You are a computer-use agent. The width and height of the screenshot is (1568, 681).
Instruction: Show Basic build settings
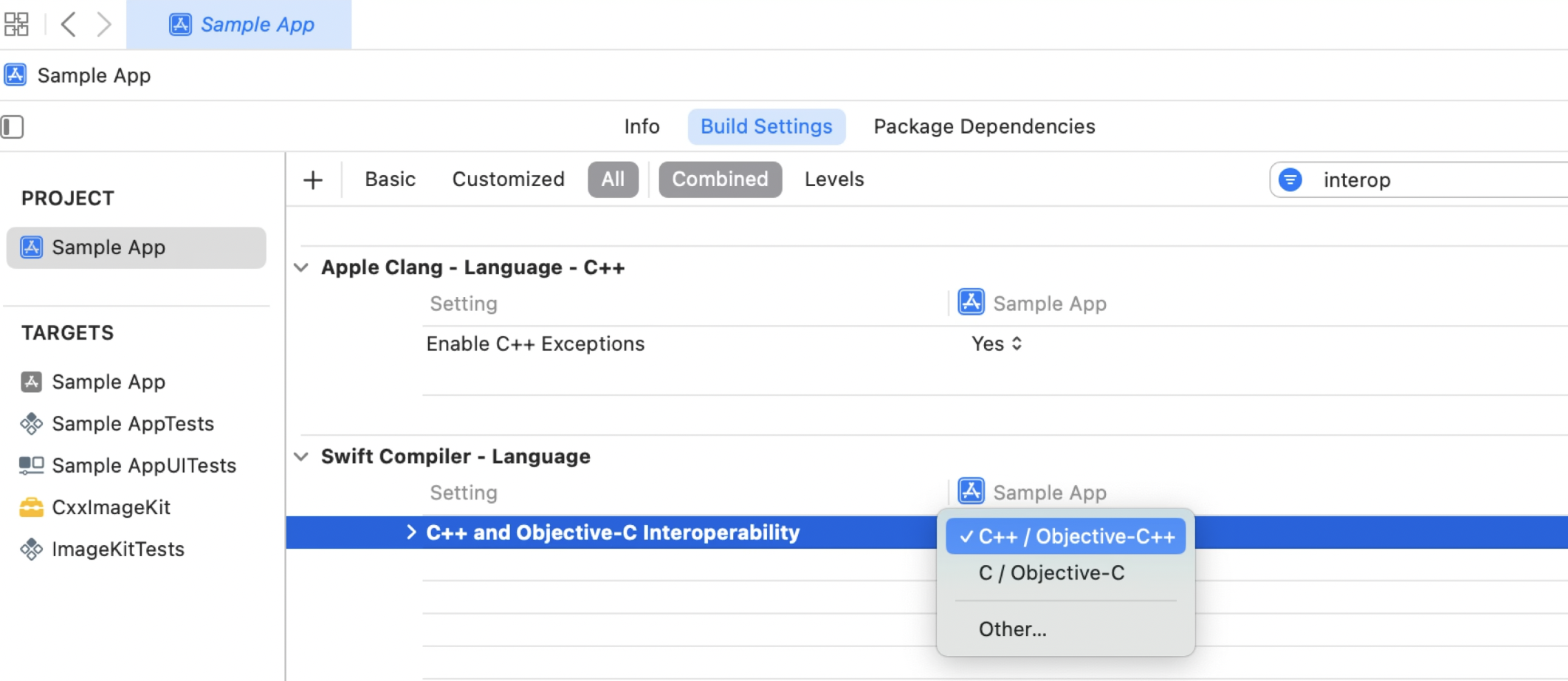[390, 179]
